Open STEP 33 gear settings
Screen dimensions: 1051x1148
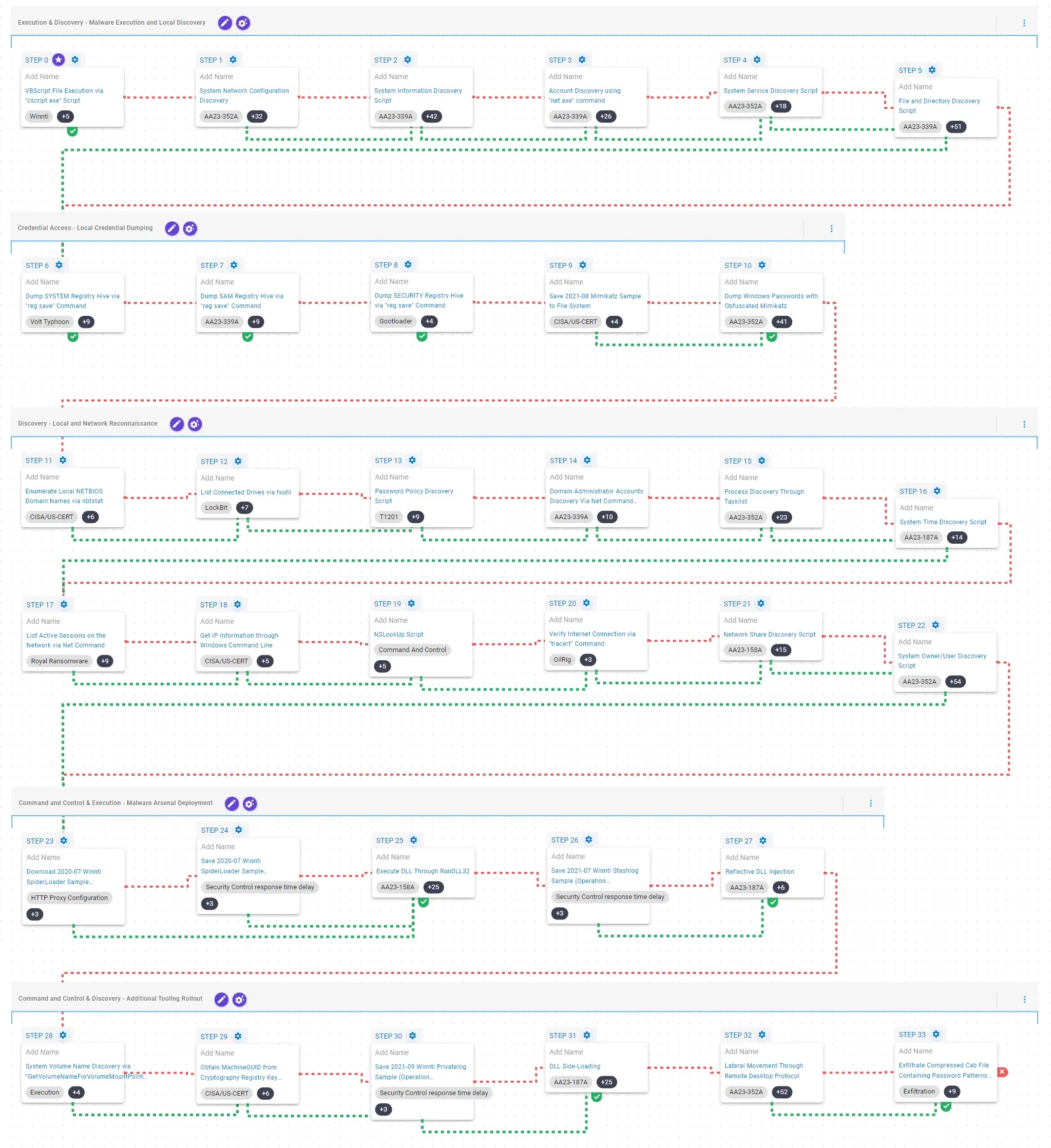(936, 1034)
